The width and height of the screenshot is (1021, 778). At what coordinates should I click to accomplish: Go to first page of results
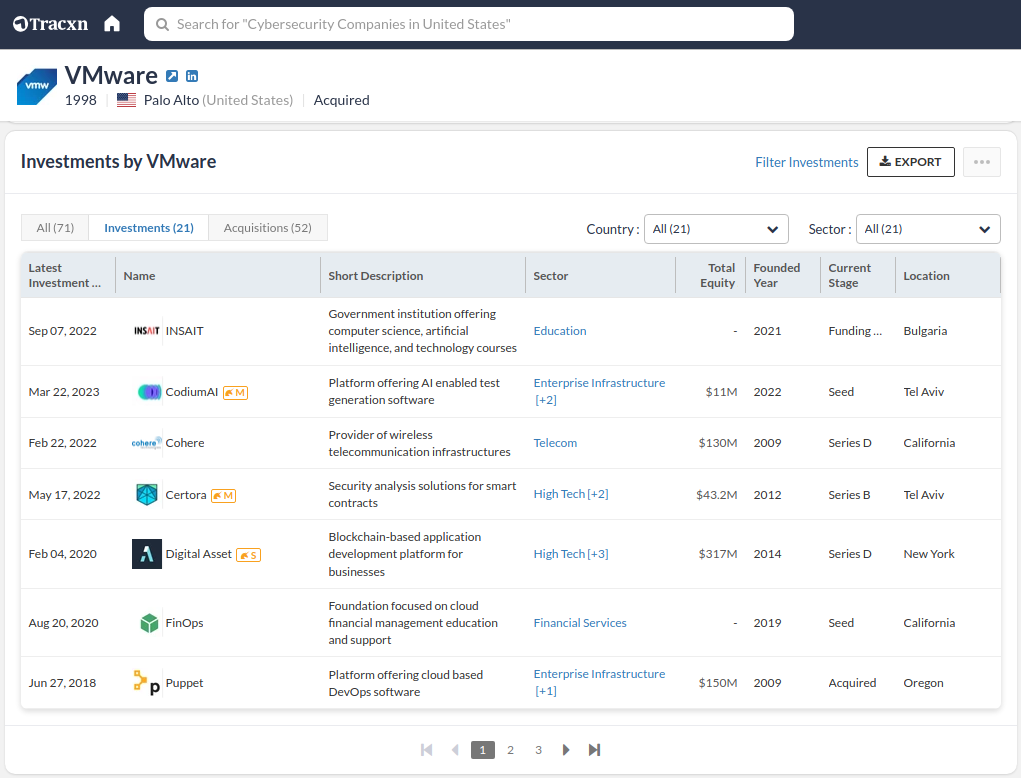click(427, 750)
